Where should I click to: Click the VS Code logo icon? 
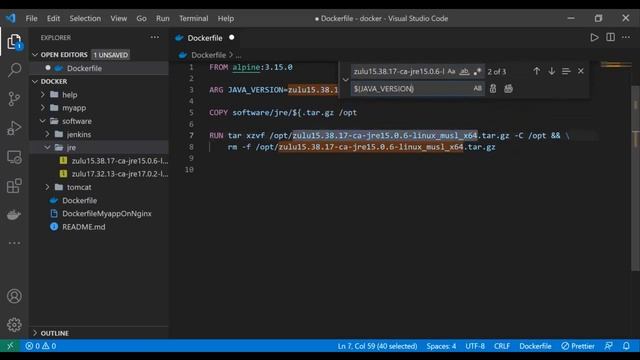[x=11, y=18]
